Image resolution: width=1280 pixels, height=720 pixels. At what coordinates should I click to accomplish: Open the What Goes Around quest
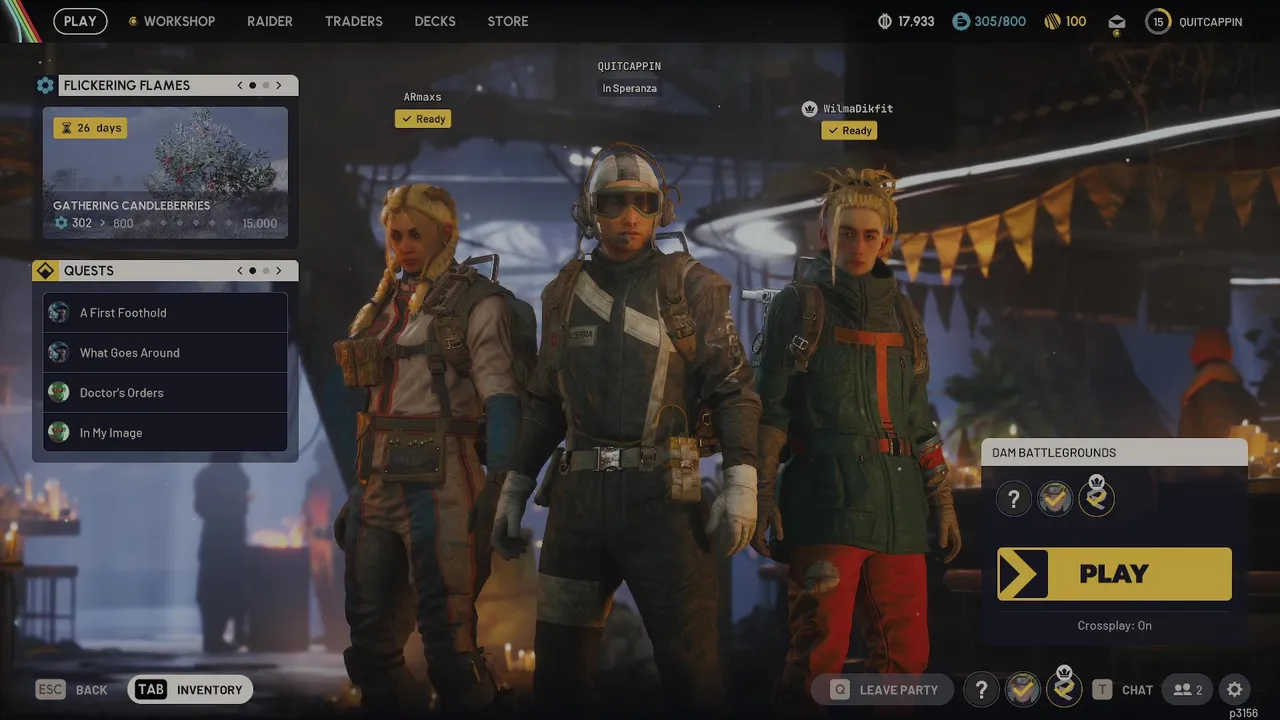(165, 353)
